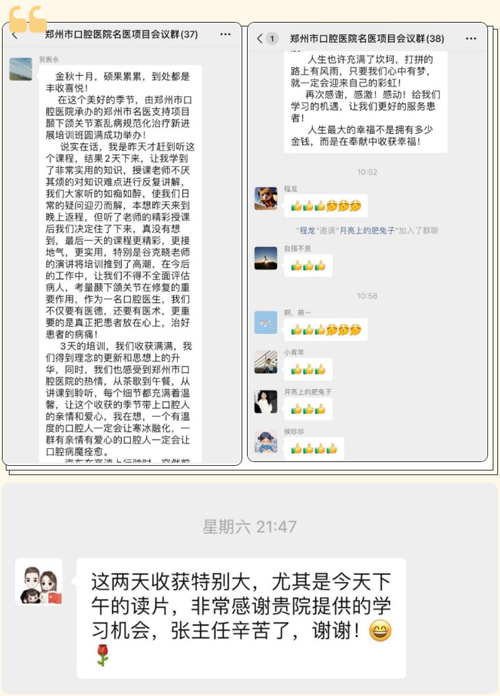
Task: Open 小青年 user avatar
Action: tap(266, 362)
